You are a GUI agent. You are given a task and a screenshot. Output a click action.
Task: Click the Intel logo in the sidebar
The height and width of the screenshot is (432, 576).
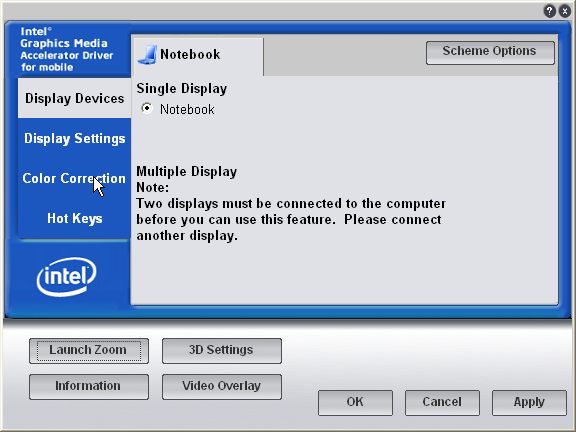pos(66,277)
